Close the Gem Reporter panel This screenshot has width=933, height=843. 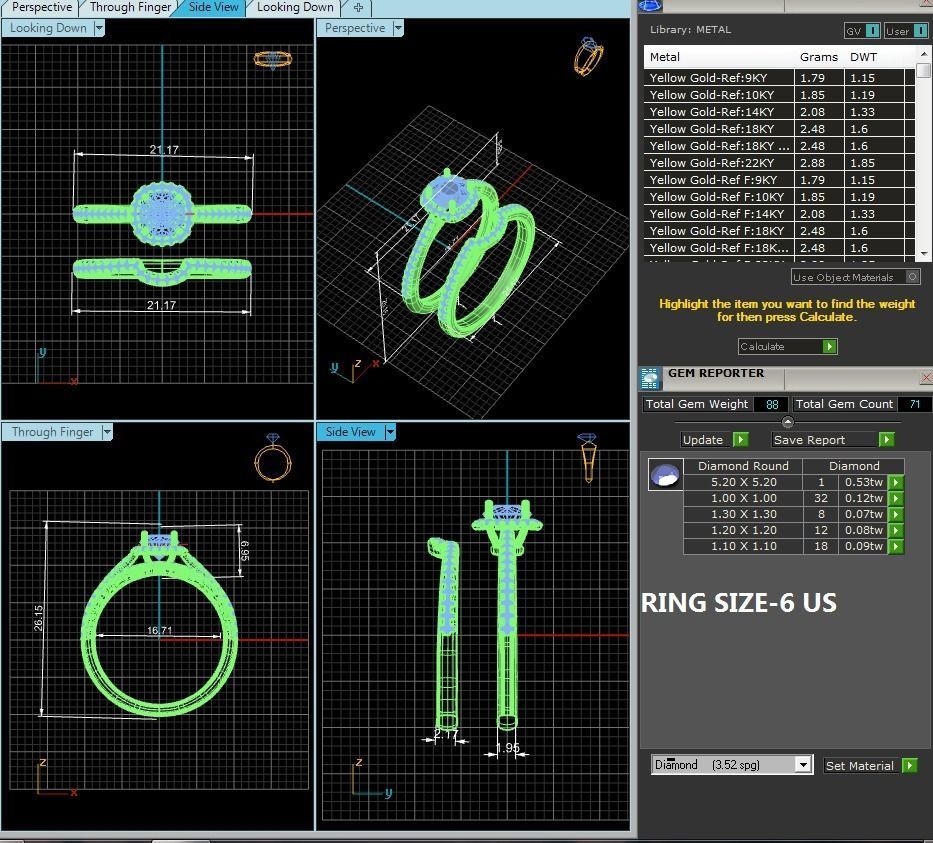click(x=926, y=378)
